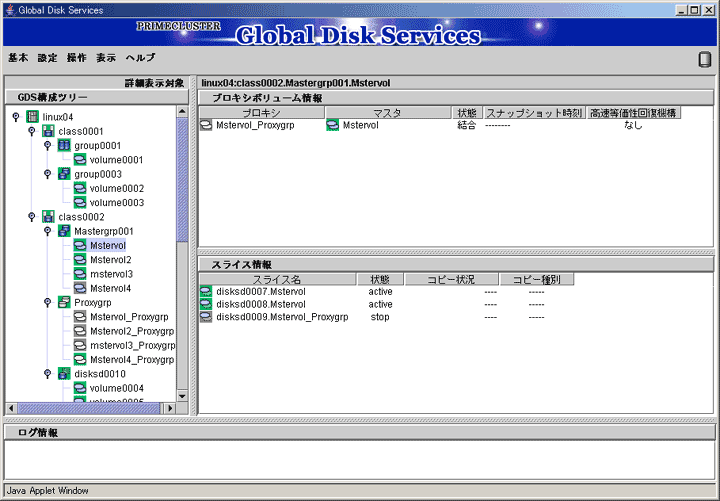Click the Mstervol4 volume icon

pyautogui.click(x=80, y=288)
